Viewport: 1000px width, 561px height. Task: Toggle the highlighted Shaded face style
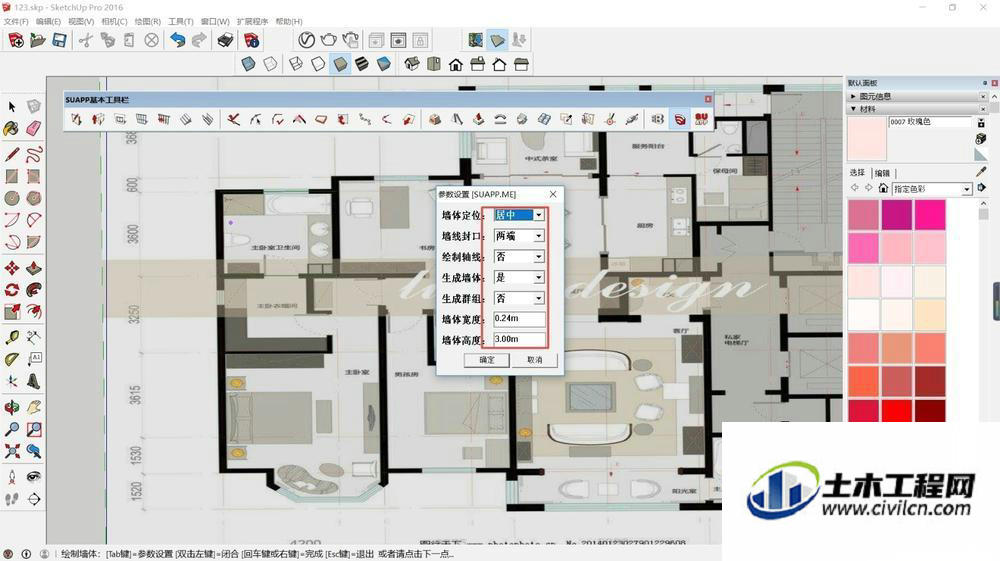340,64
